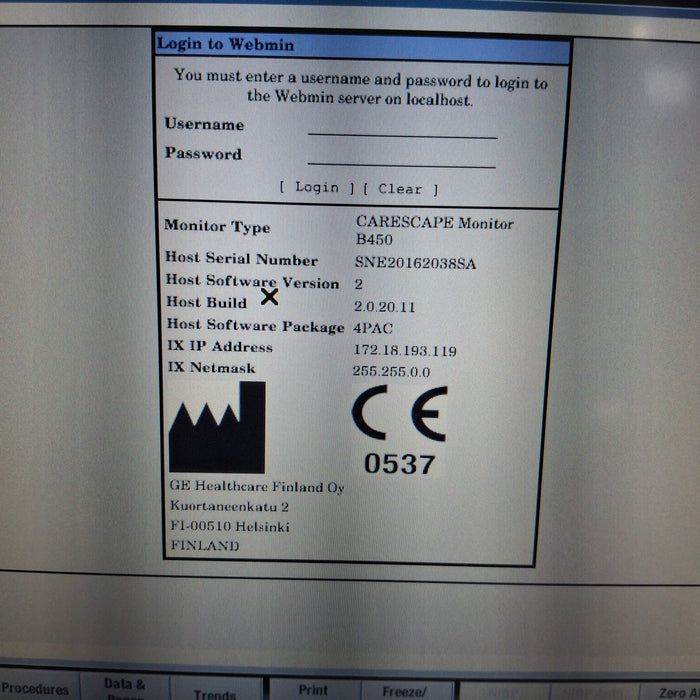Click the 0537 notified body number
The width and height of the screenshot is (700, 700).
tap(399, 464)
